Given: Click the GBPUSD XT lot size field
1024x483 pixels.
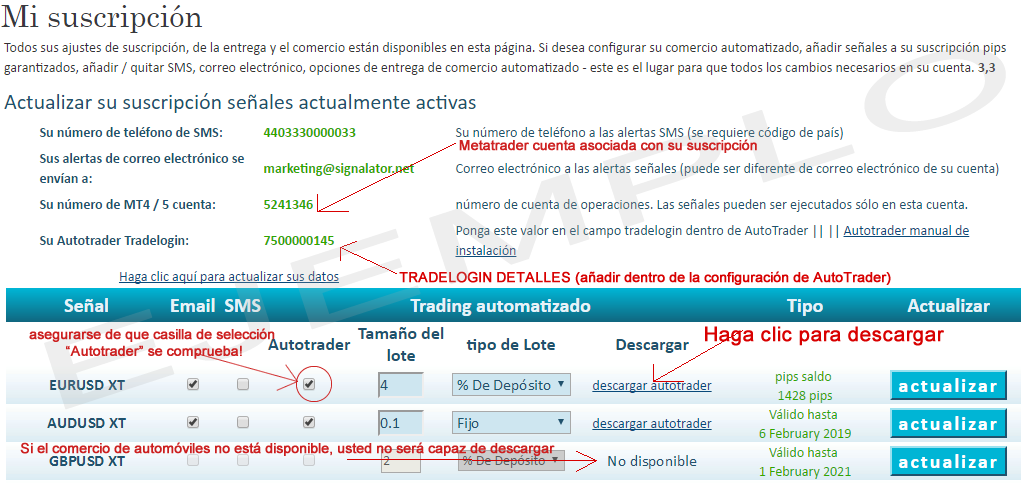Looking at the screenshot, I should click(400, 461).
